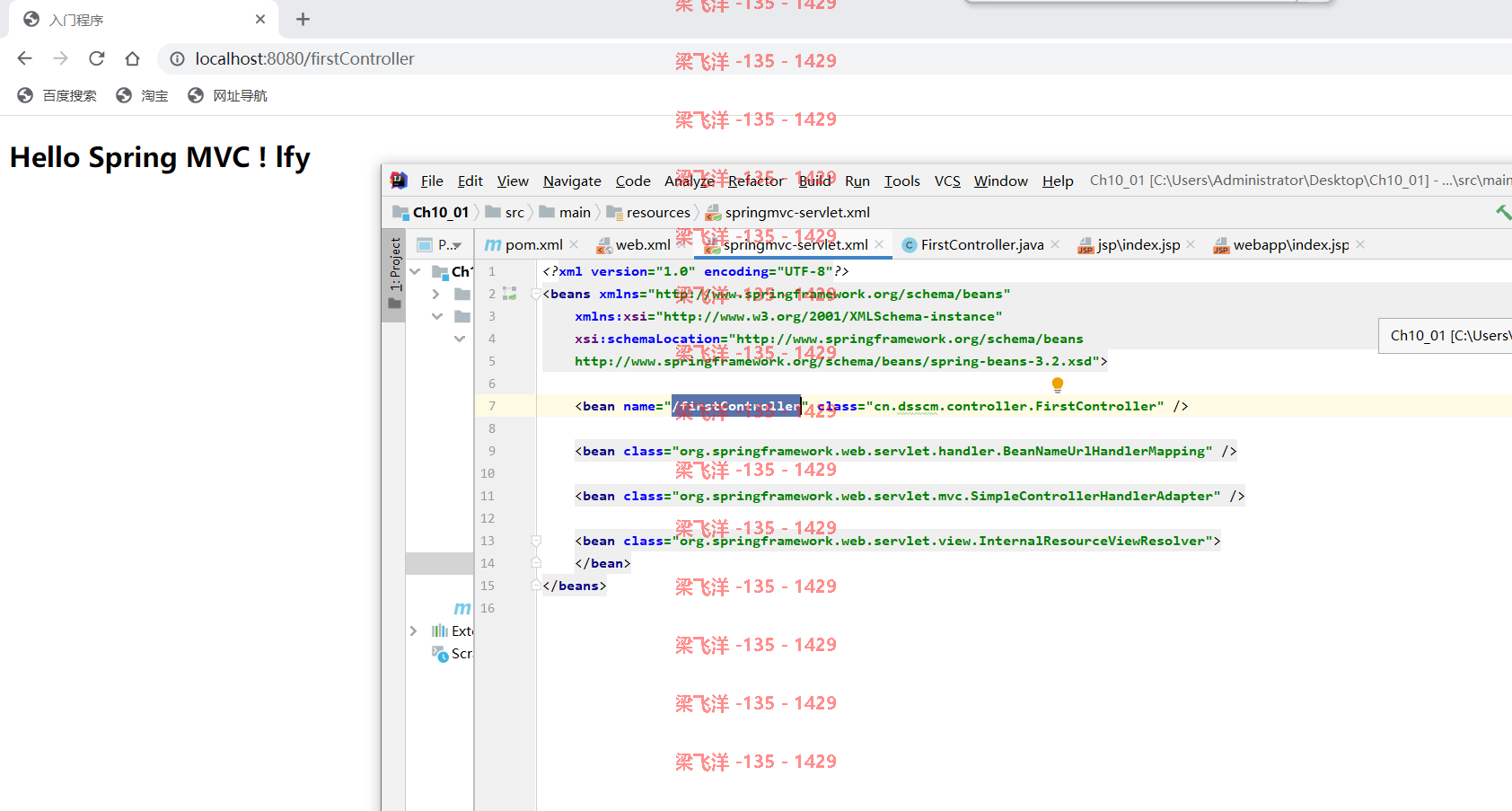Image resolution: width=1512 pixels, height=811 pixels.
Task: Open the File menu in IntelliJ
Action: coord(432,181)
